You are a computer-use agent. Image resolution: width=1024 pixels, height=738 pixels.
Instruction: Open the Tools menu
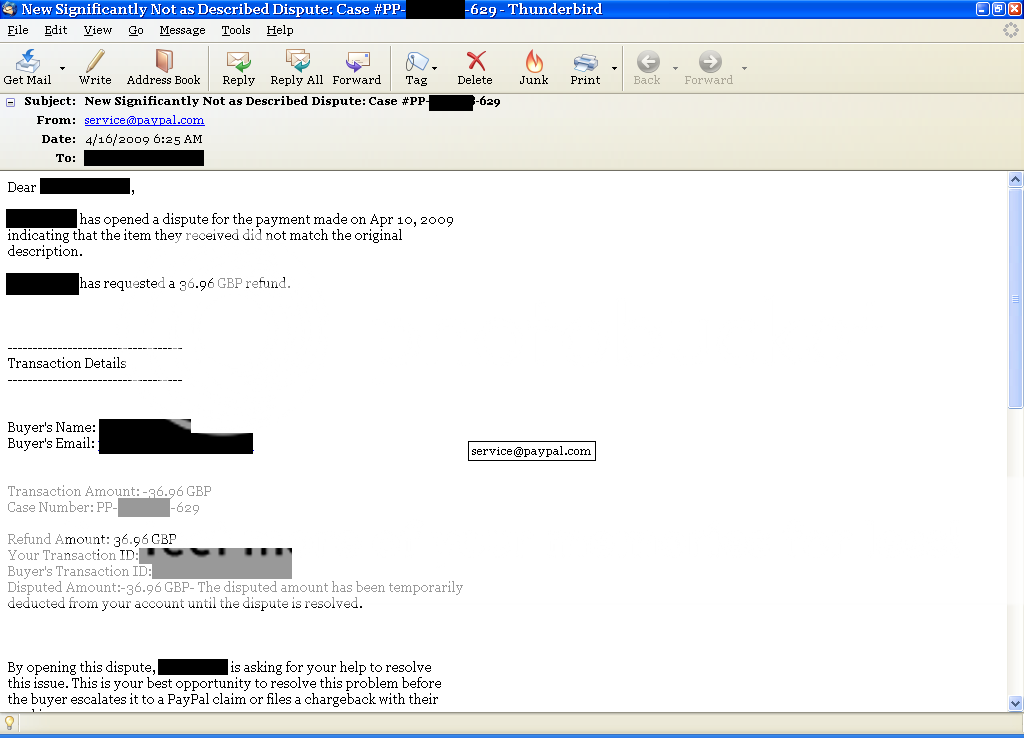coord(236,30)
